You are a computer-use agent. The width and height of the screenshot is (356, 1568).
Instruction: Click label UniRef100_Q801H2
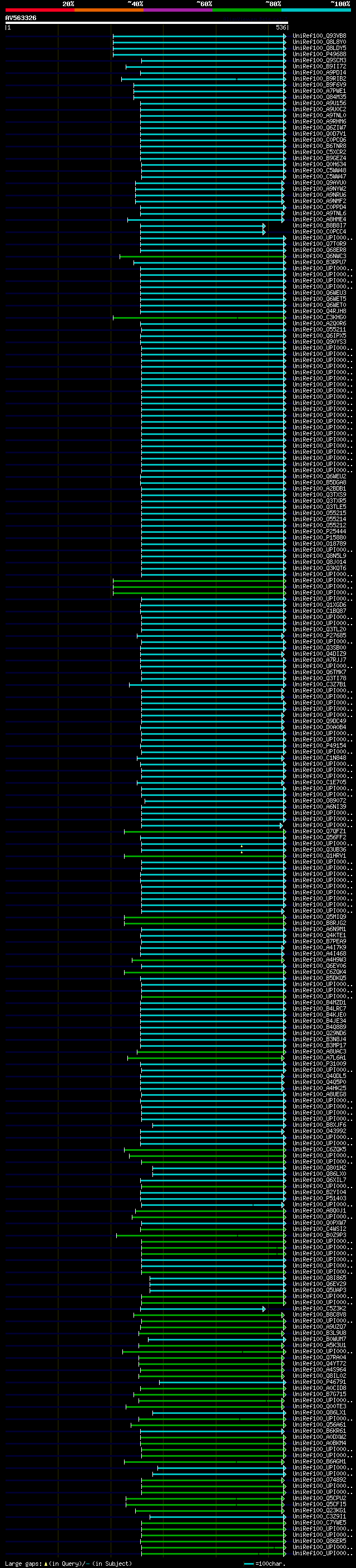(319, 1168)
